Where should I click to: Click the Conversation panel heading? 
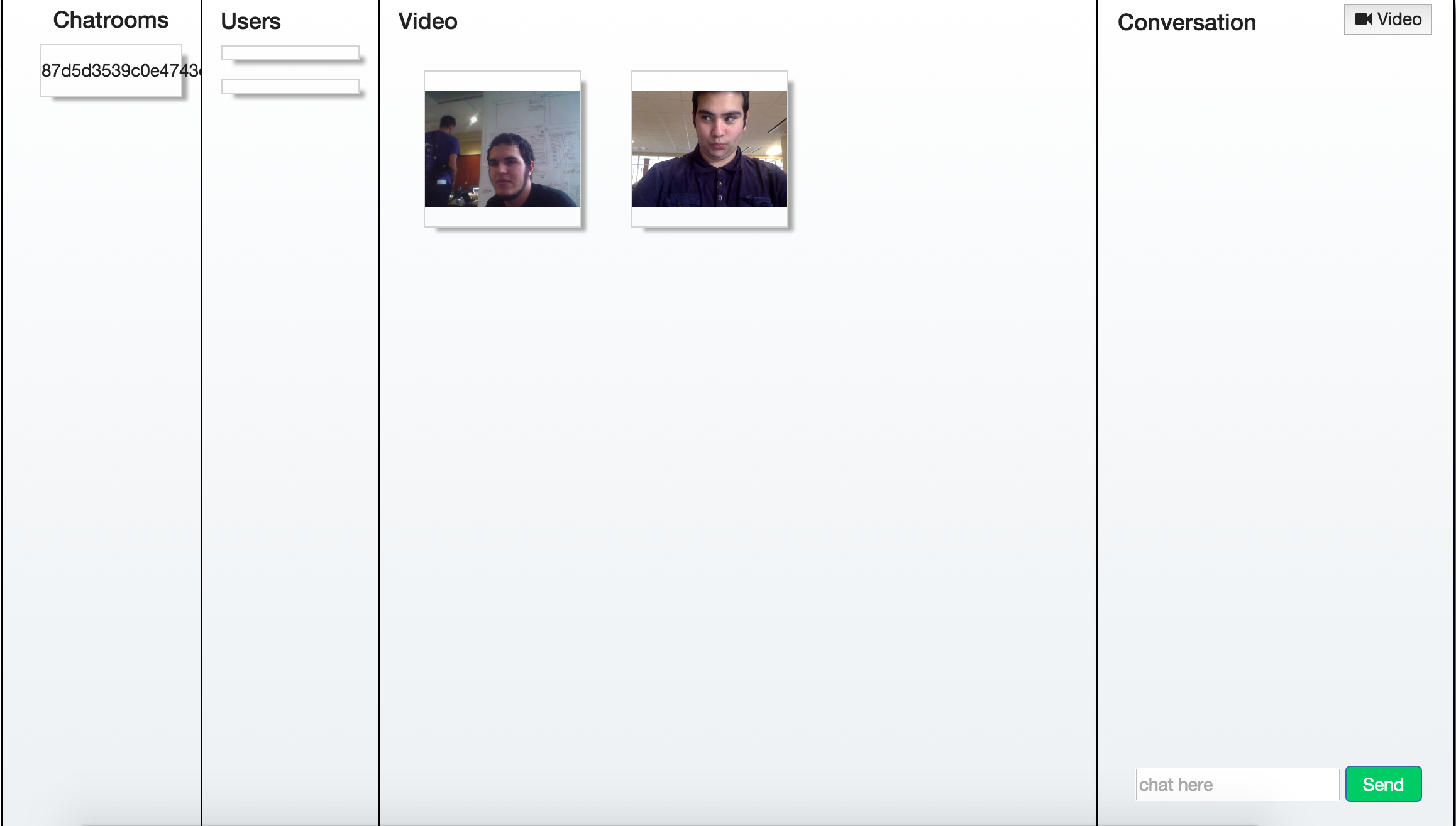(x=1187, y=23)
